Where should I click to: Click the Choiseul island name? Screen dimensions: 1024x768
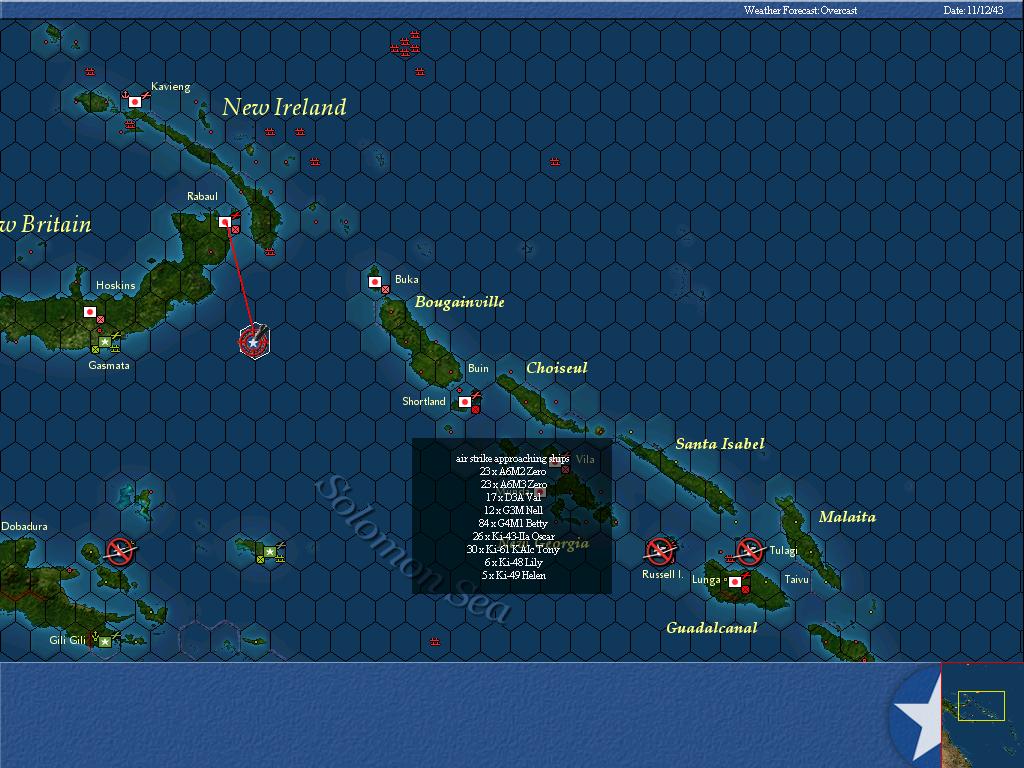pos(557,368)
